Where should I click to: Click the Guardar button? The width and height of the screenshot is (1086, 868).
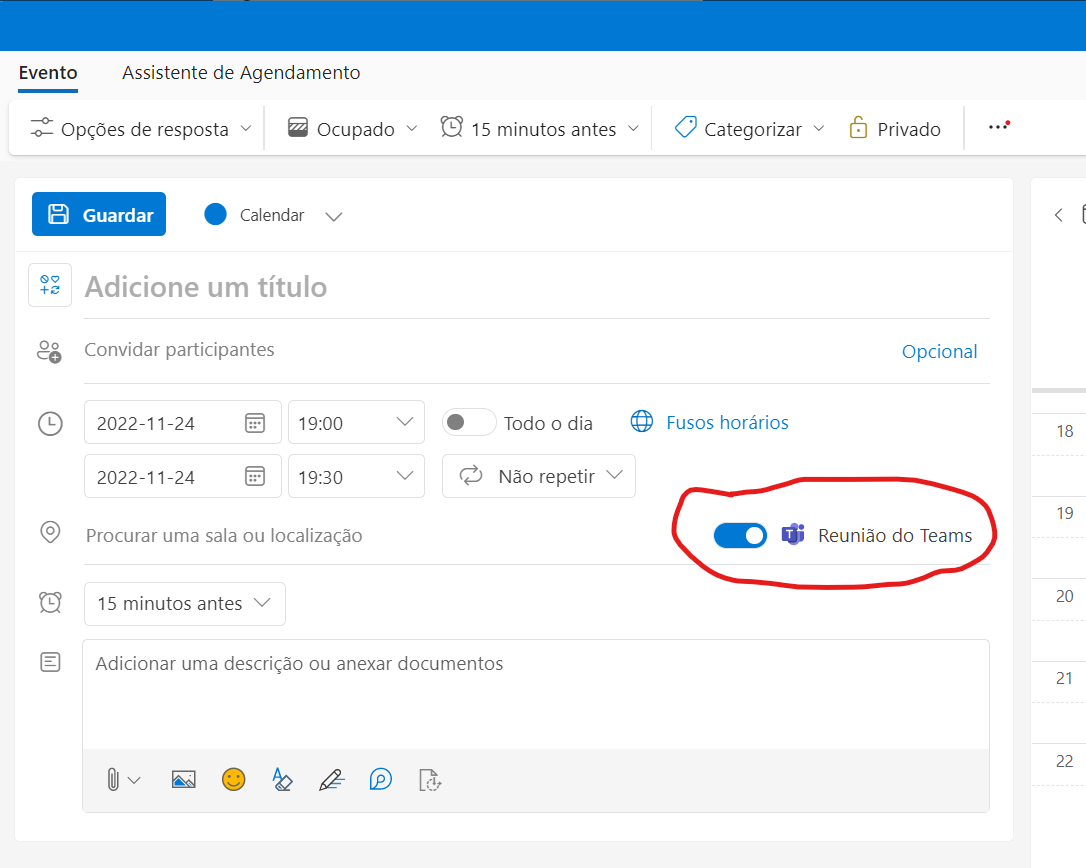(99, 214)
